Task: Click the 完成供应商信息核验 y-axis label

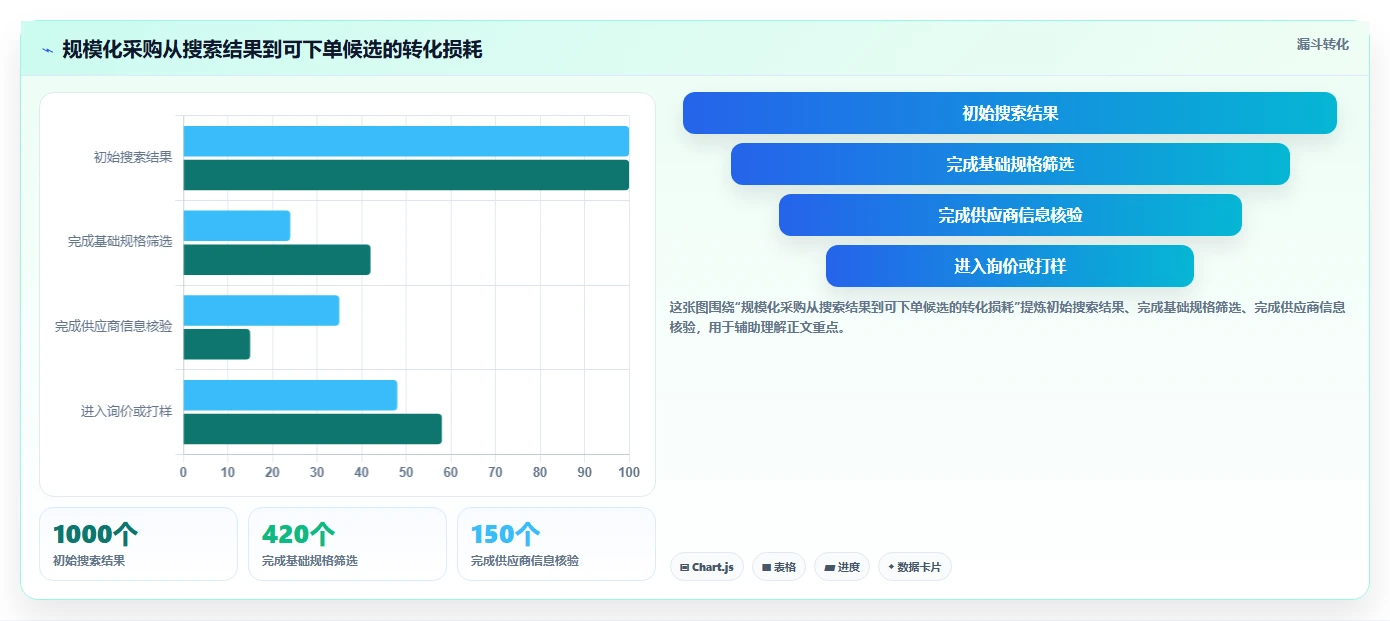Action: [x=114, y=326]
